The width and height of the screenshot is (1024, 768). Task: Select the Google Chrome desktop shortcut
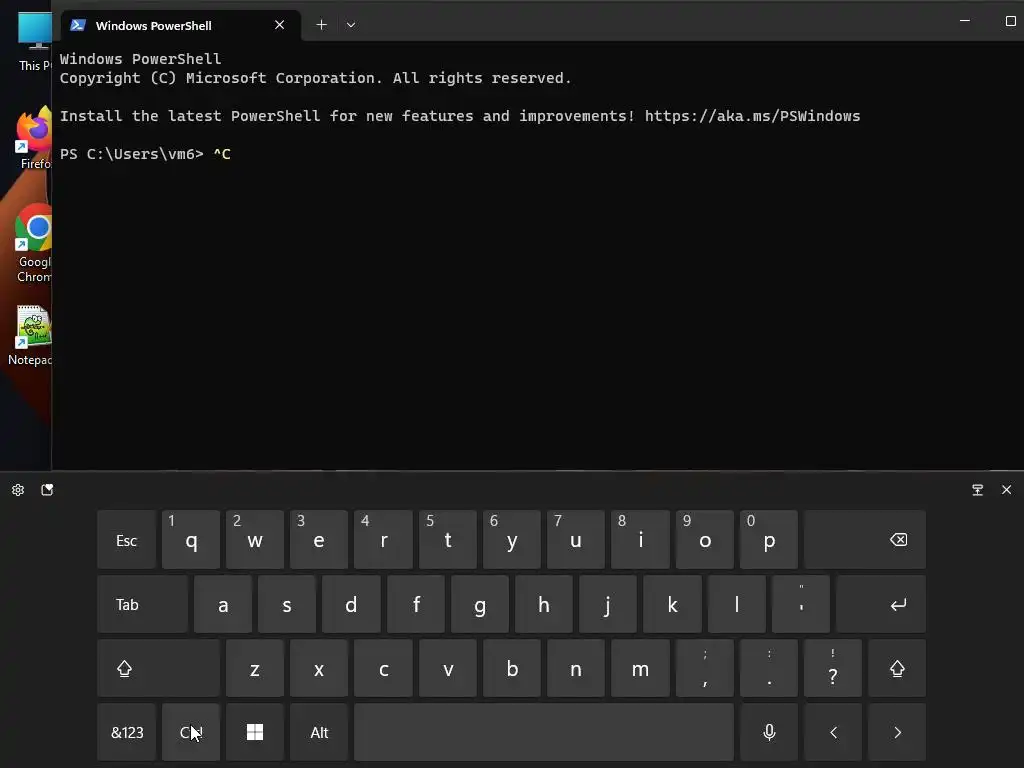point(33,243)
